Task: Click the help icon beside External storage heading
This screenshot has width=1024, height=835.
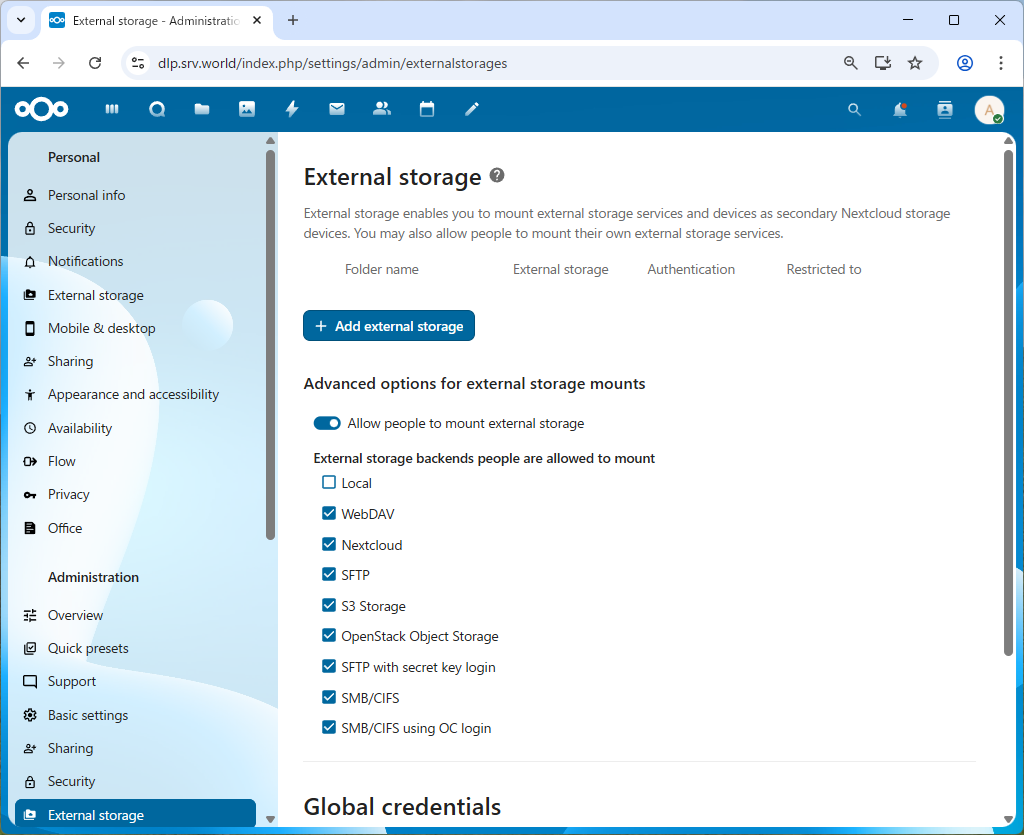Action: point(497,176)
